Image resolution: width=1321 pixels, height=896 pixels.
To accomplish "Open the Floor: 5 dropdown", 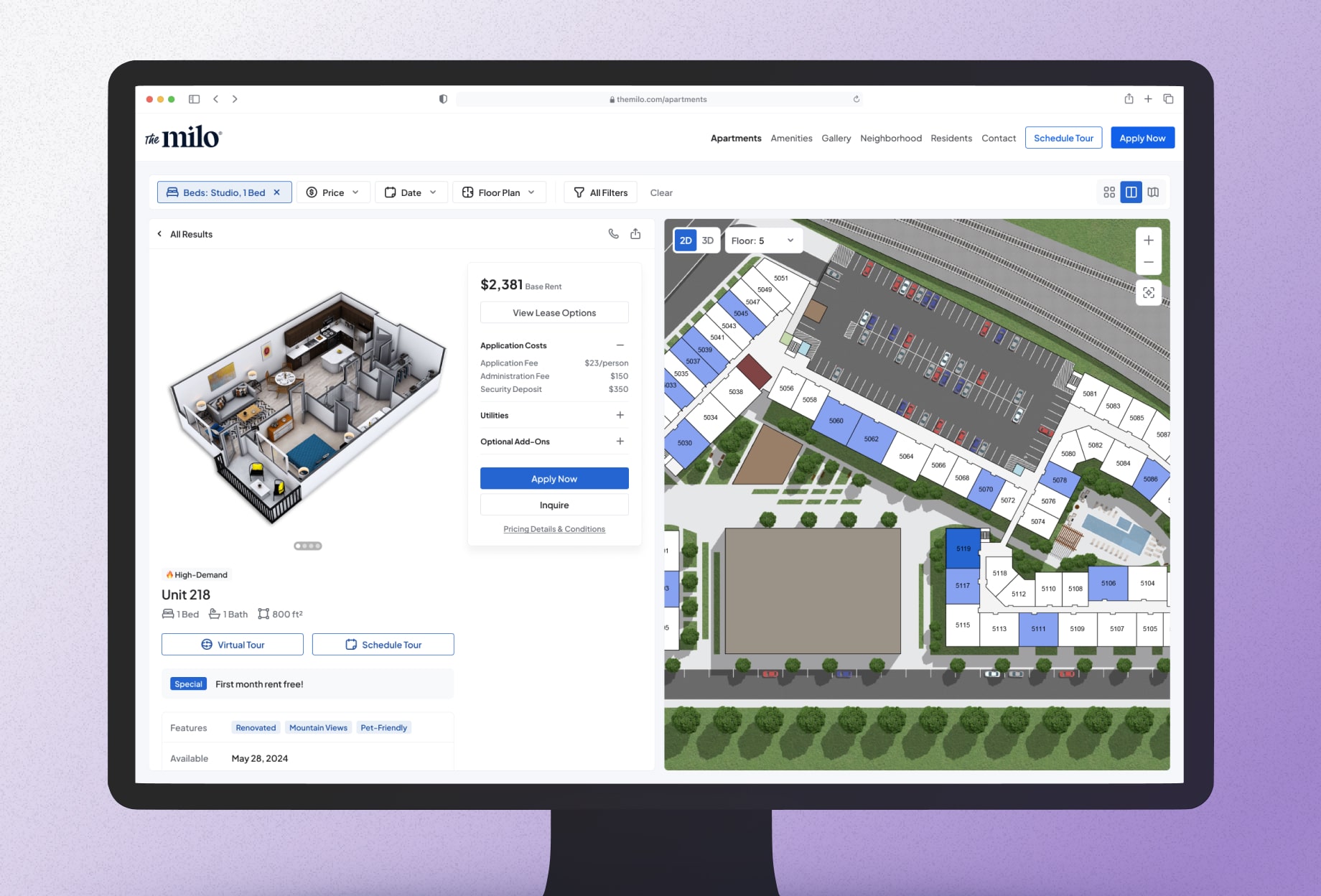I will tap(763, 241).
